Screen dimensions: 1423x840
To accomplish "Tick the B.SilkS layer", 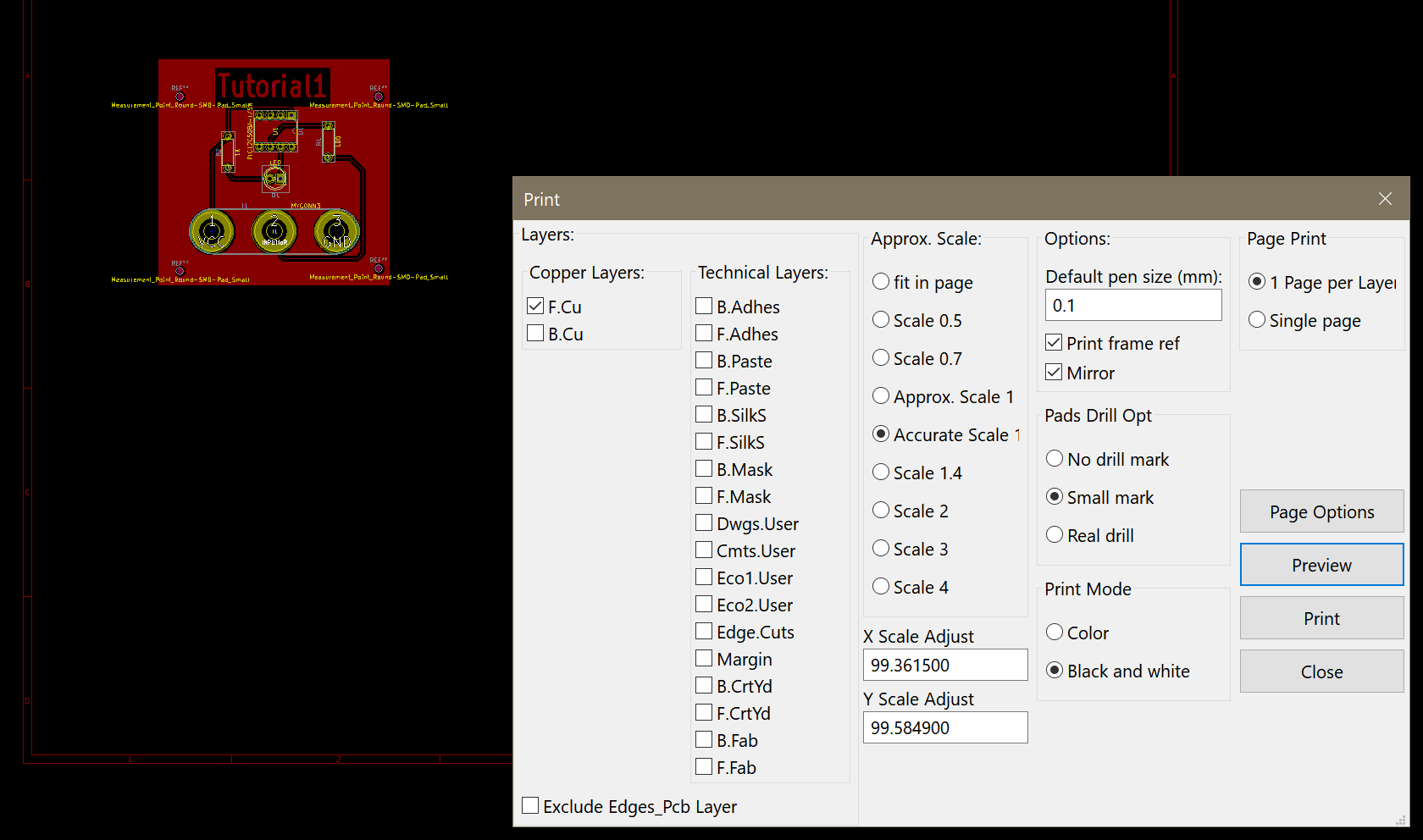I will tap(704, 415).
